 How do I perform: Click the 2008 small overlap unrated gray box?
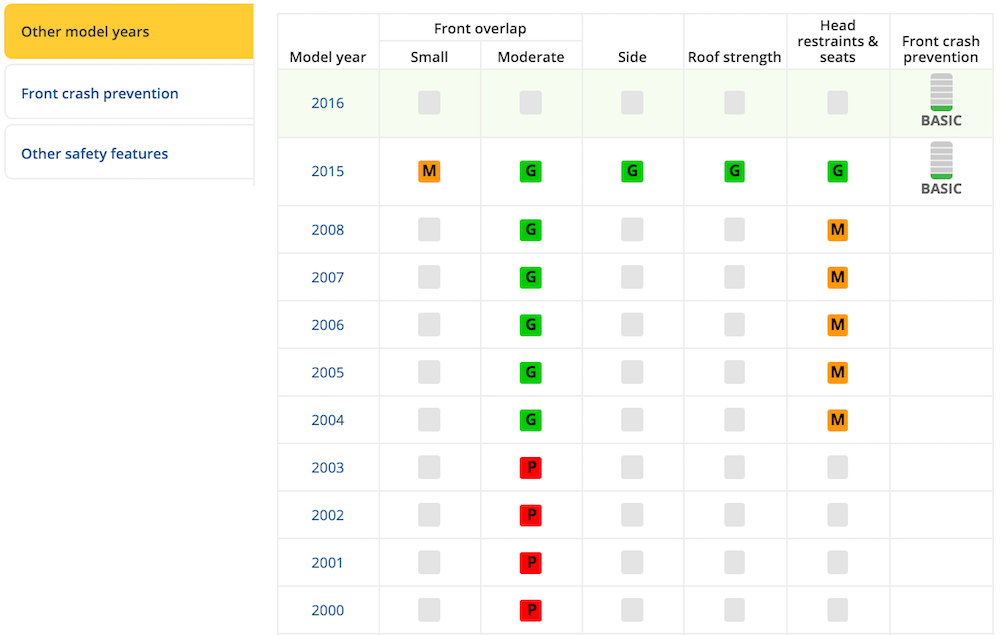[429, 230]
